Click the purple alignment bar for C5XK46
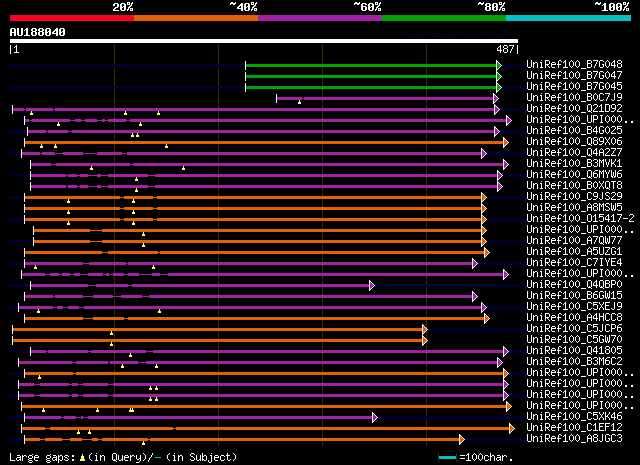This screenshot has width=640, height=465. (198, 418)
